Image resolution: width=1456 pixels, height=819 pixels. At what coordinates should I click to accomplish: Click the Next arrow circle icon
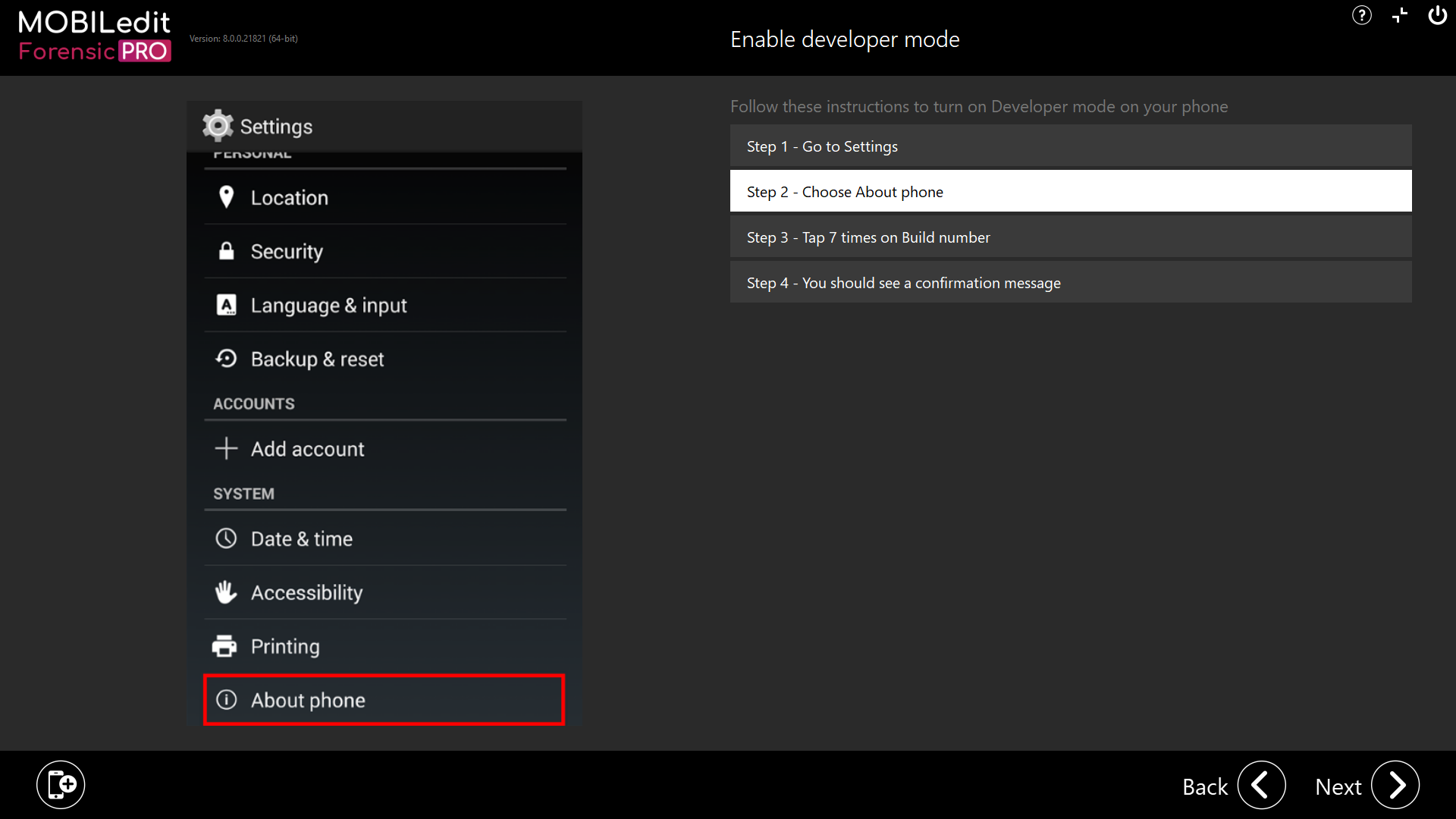point(1395,786)
